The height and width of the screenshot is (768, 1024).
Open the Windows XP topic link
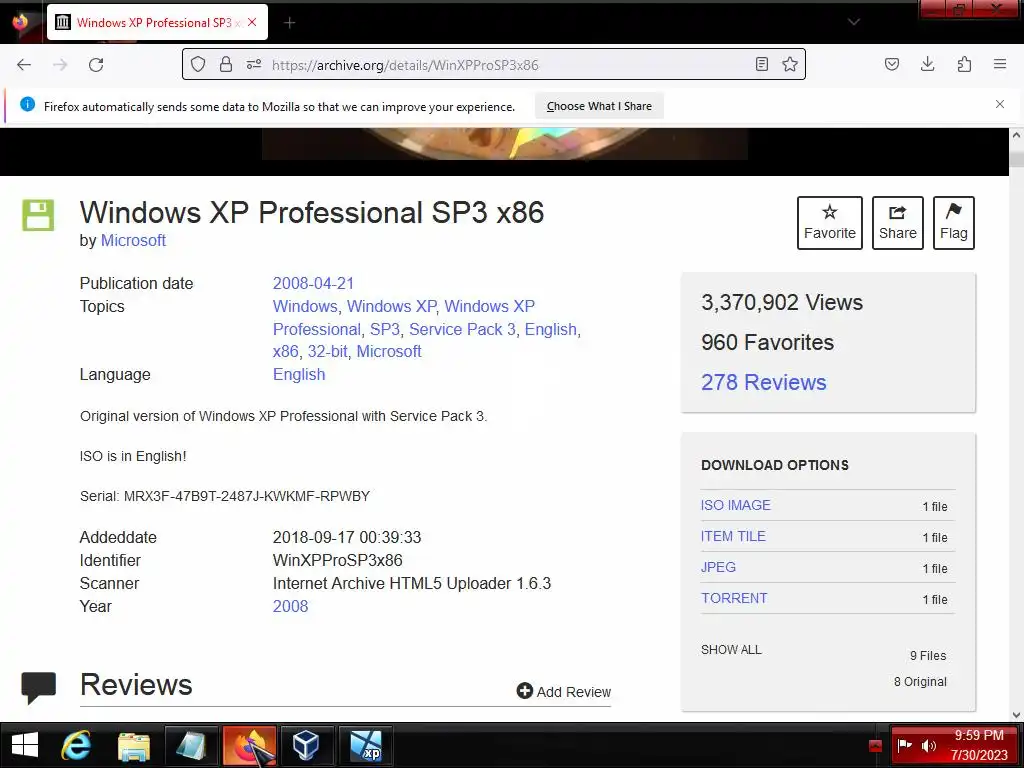(x=391, y=306)
